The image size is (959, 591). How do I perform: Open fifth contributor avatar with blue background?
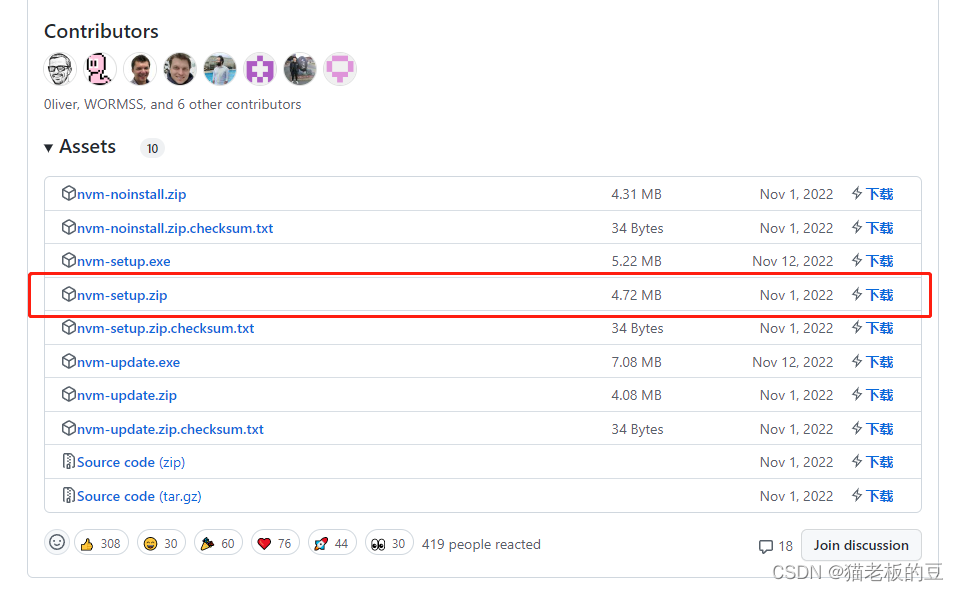click(x=220, y=69)
